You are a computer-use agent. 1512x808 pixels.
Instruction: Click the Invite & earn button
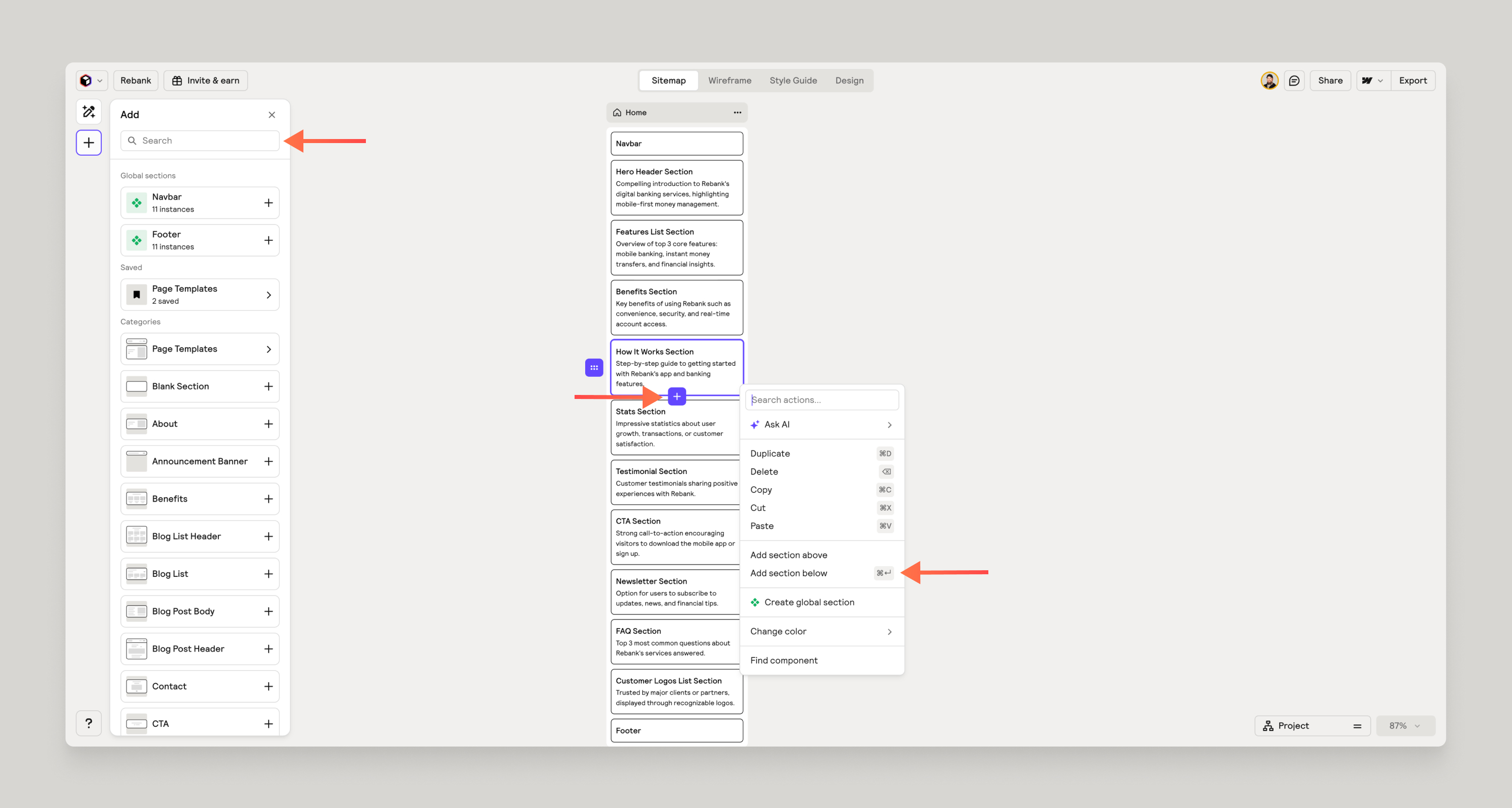pos(206,81)
